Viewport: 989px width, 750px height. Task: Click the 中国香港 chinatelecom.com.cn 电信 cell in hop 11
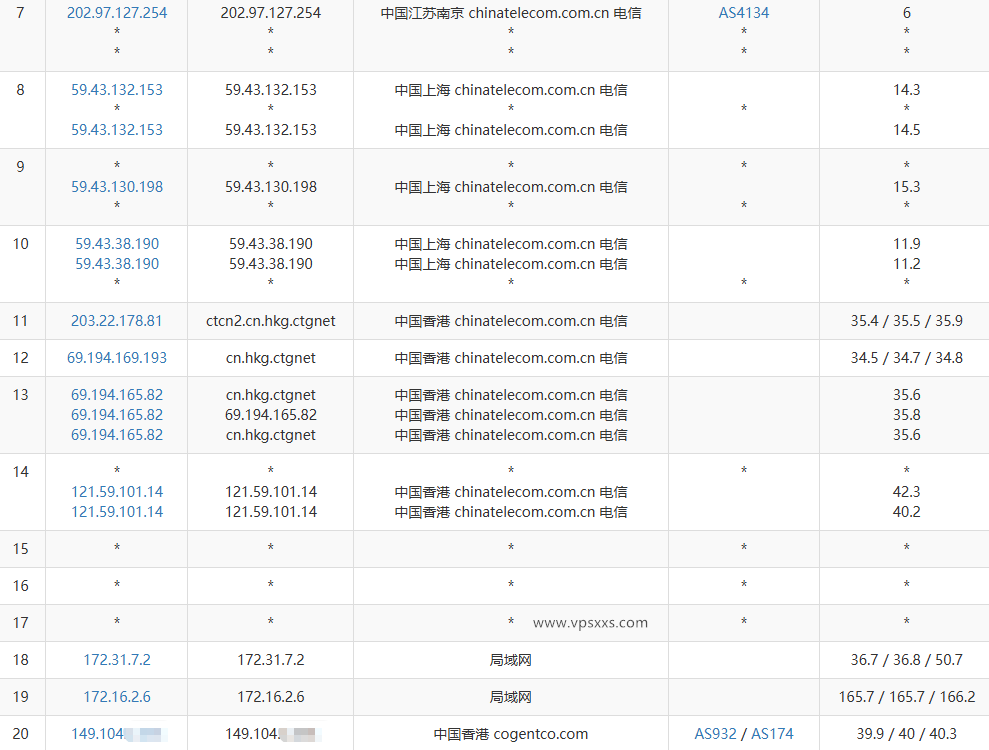pos(511,320)
